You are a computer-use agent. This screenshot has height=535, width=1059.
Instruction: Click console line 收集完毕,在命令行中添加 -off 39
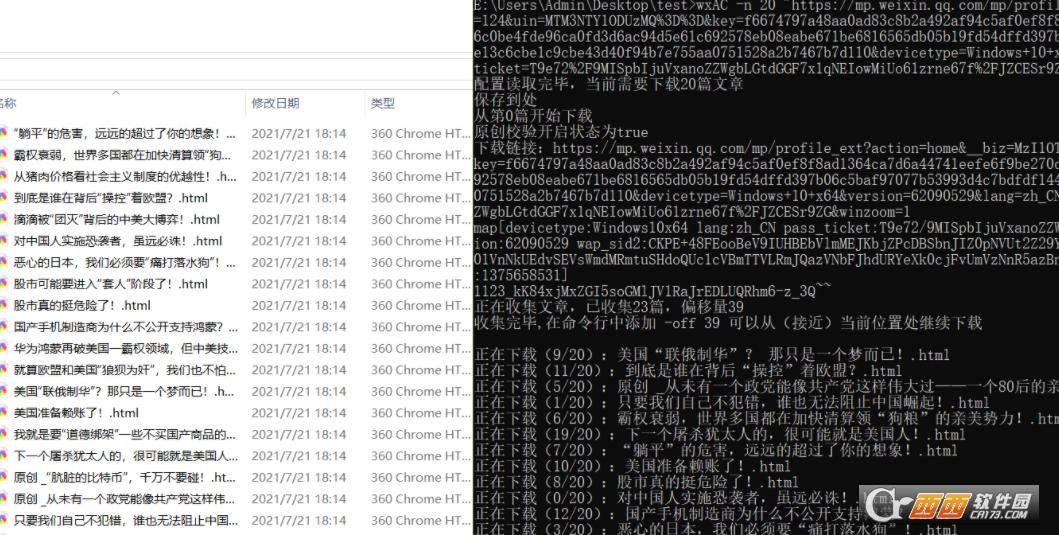pyautogui.click(x=728, y=323)
